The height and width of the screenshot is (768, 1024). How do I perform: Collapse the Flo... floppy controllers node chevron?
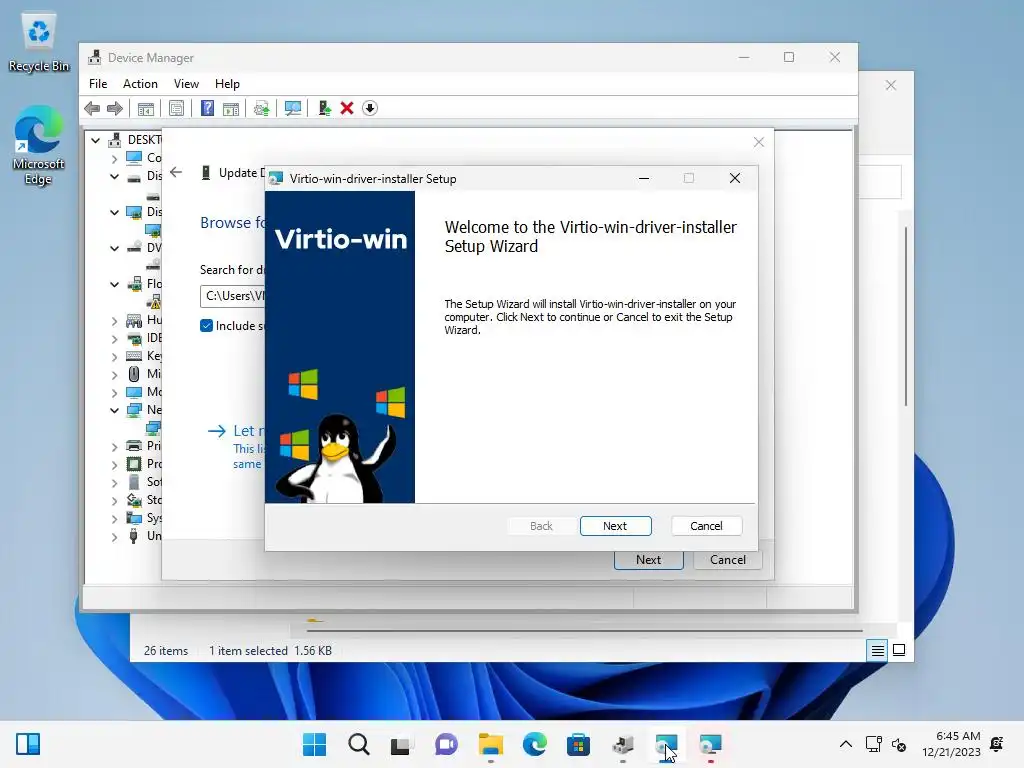coord(114,284)
